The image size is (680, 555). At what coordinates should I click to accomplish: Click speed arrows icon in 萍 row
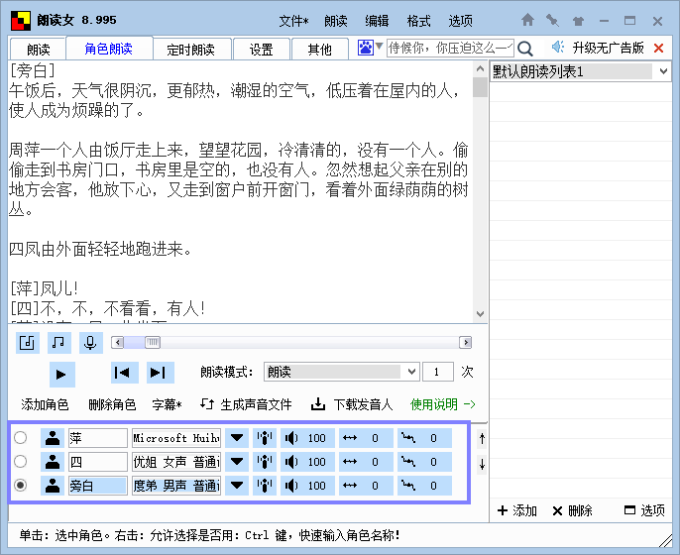350,438
